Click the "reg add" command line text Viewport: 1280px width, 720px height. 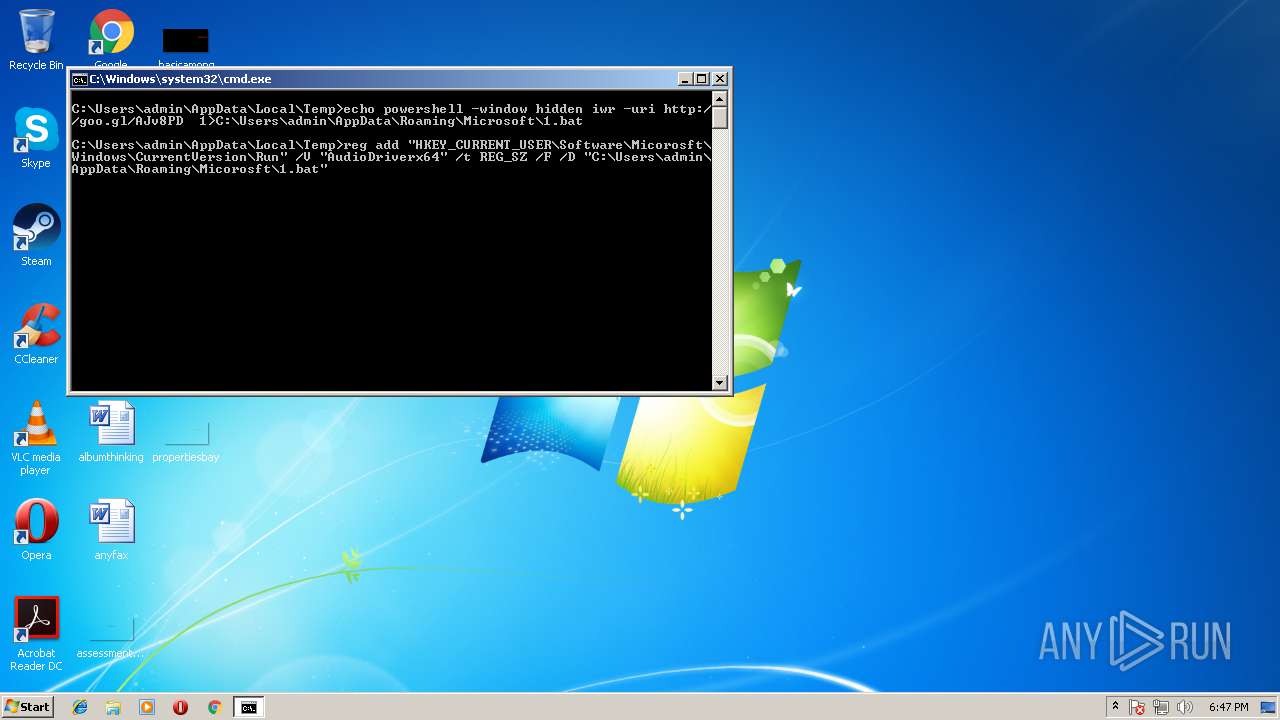pos(391,157)
